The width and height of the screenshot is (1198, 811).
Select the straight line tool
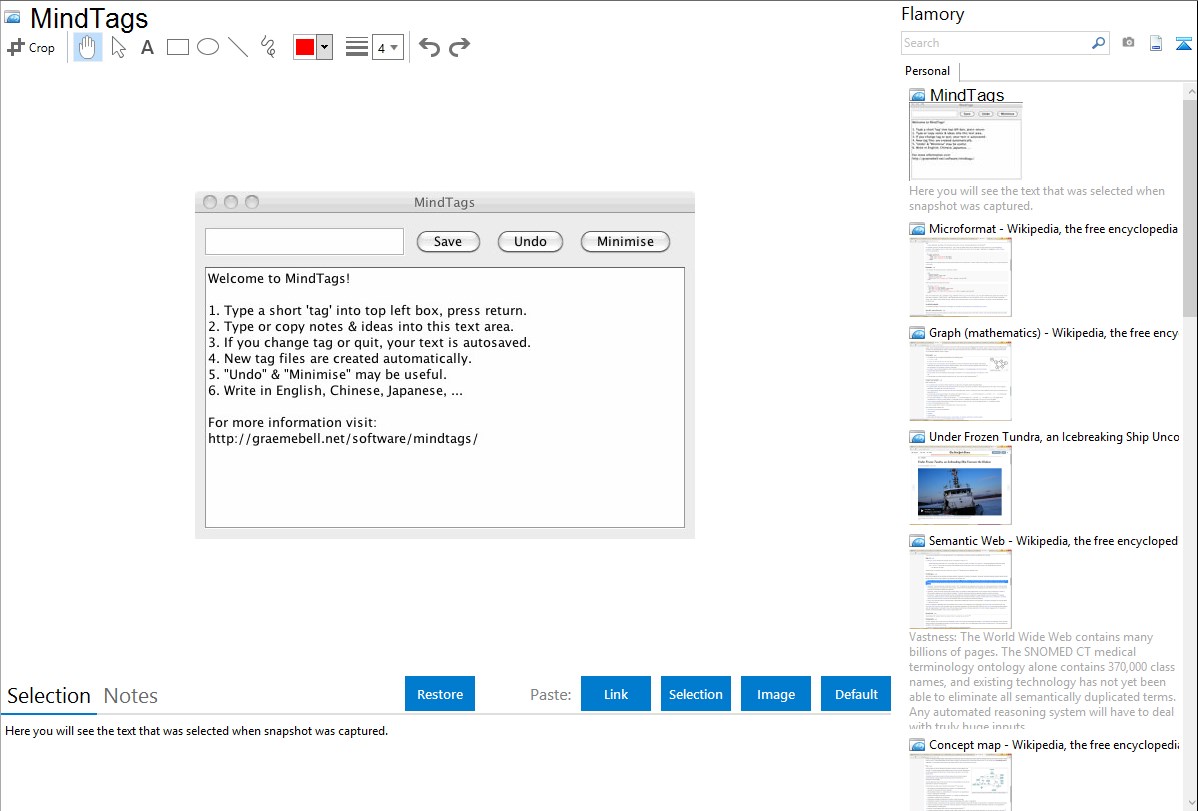[238, 47]
